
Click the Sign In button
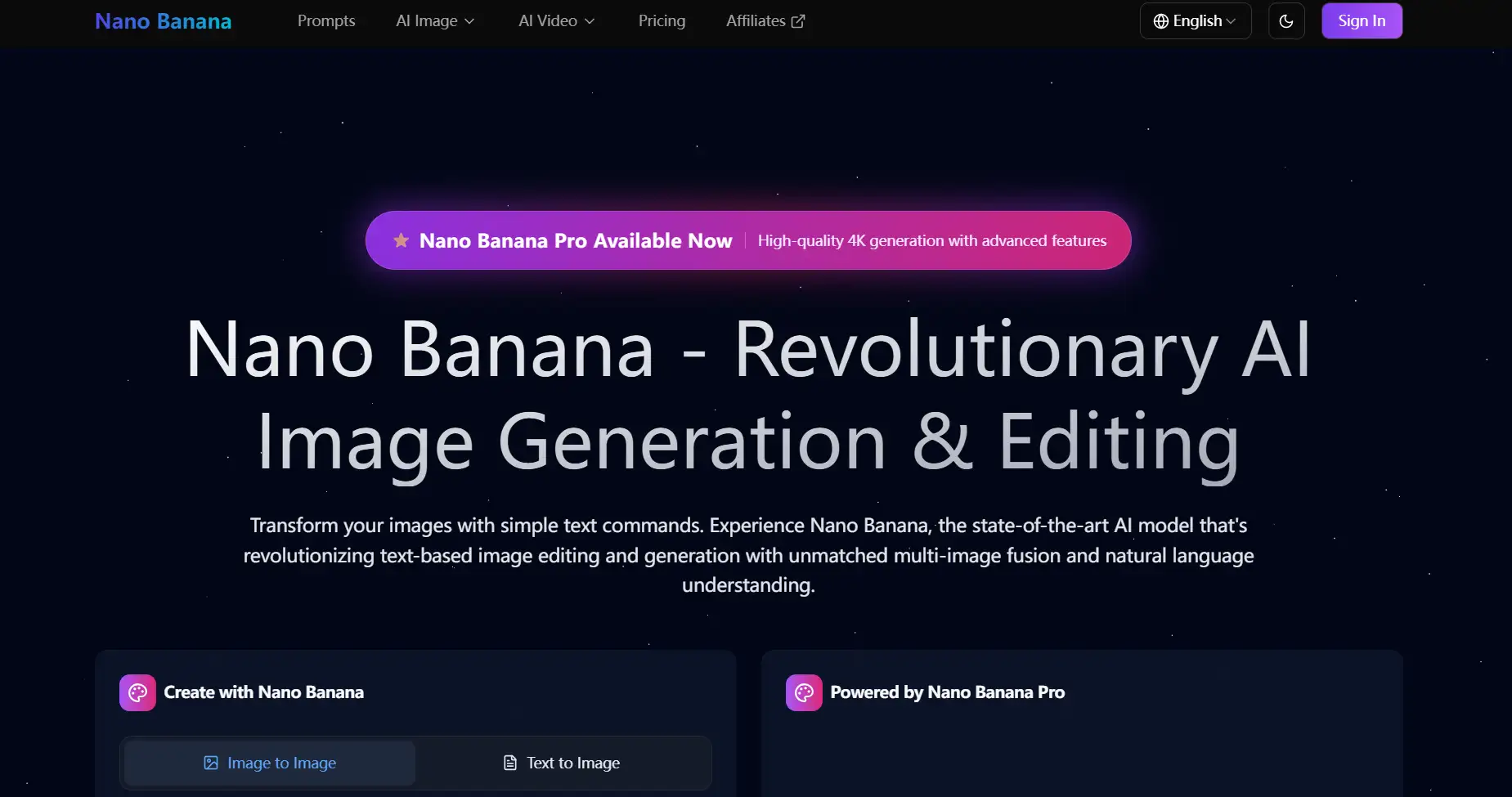pos(1361,20)
